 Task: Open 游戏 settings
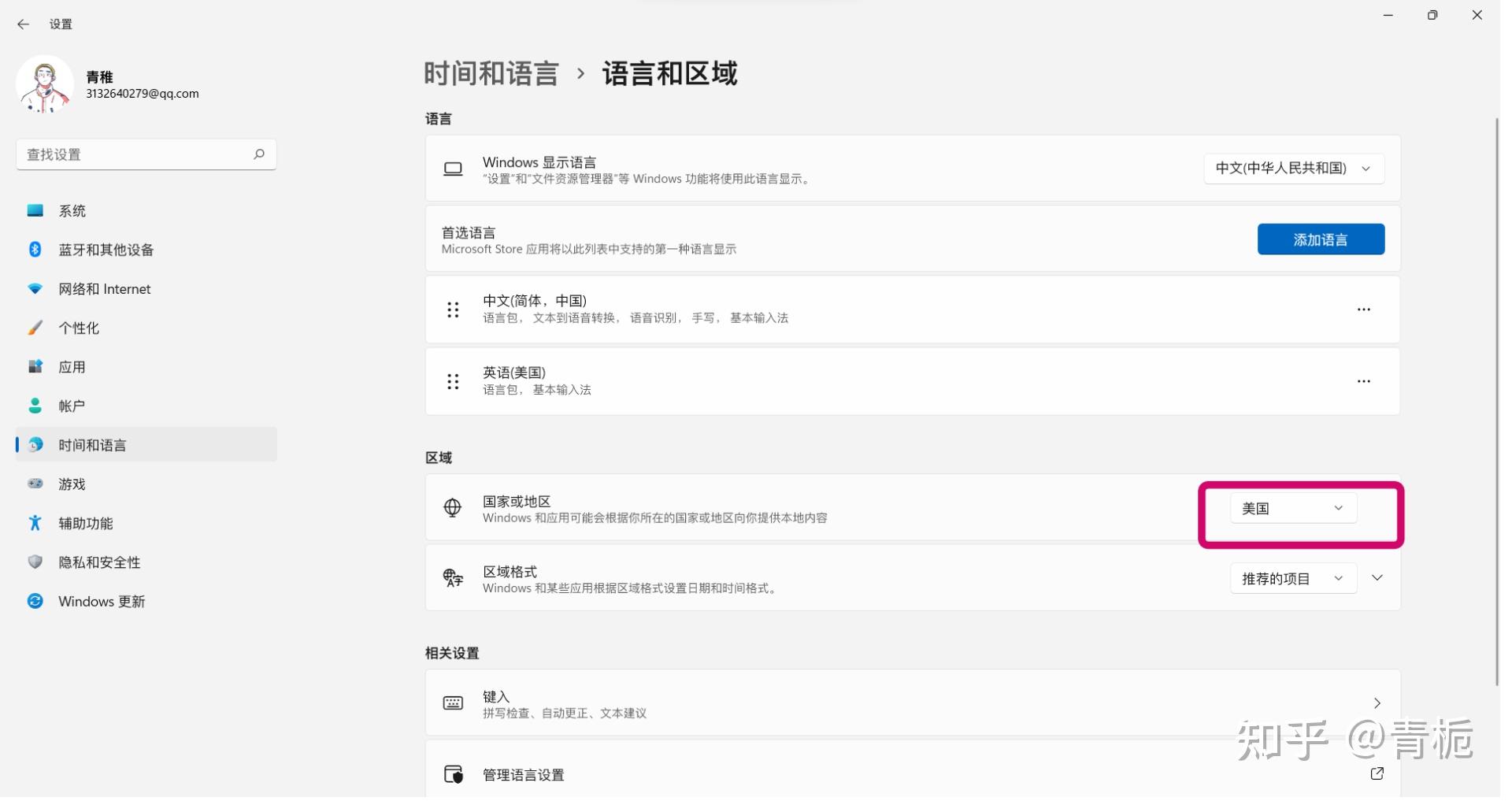147,486
